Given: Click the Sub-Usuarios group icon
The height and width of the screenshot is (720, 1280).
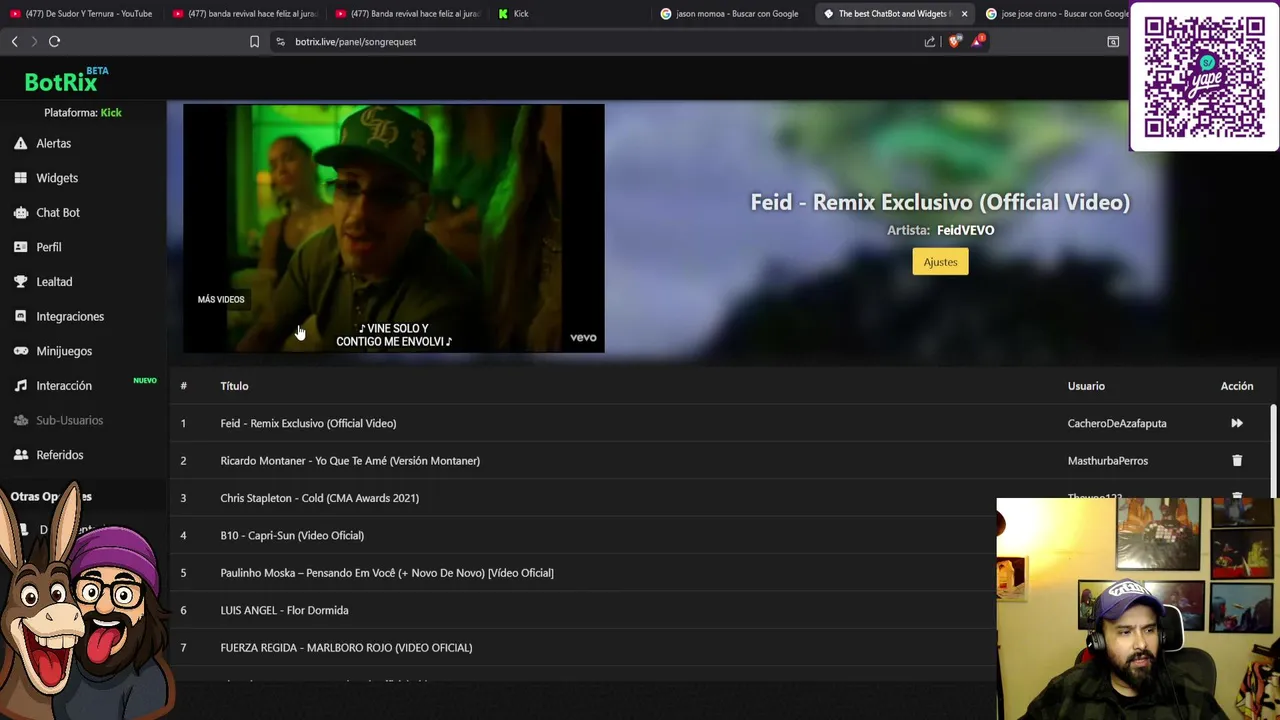Looking at the screenshot, I should pos(20,420).
